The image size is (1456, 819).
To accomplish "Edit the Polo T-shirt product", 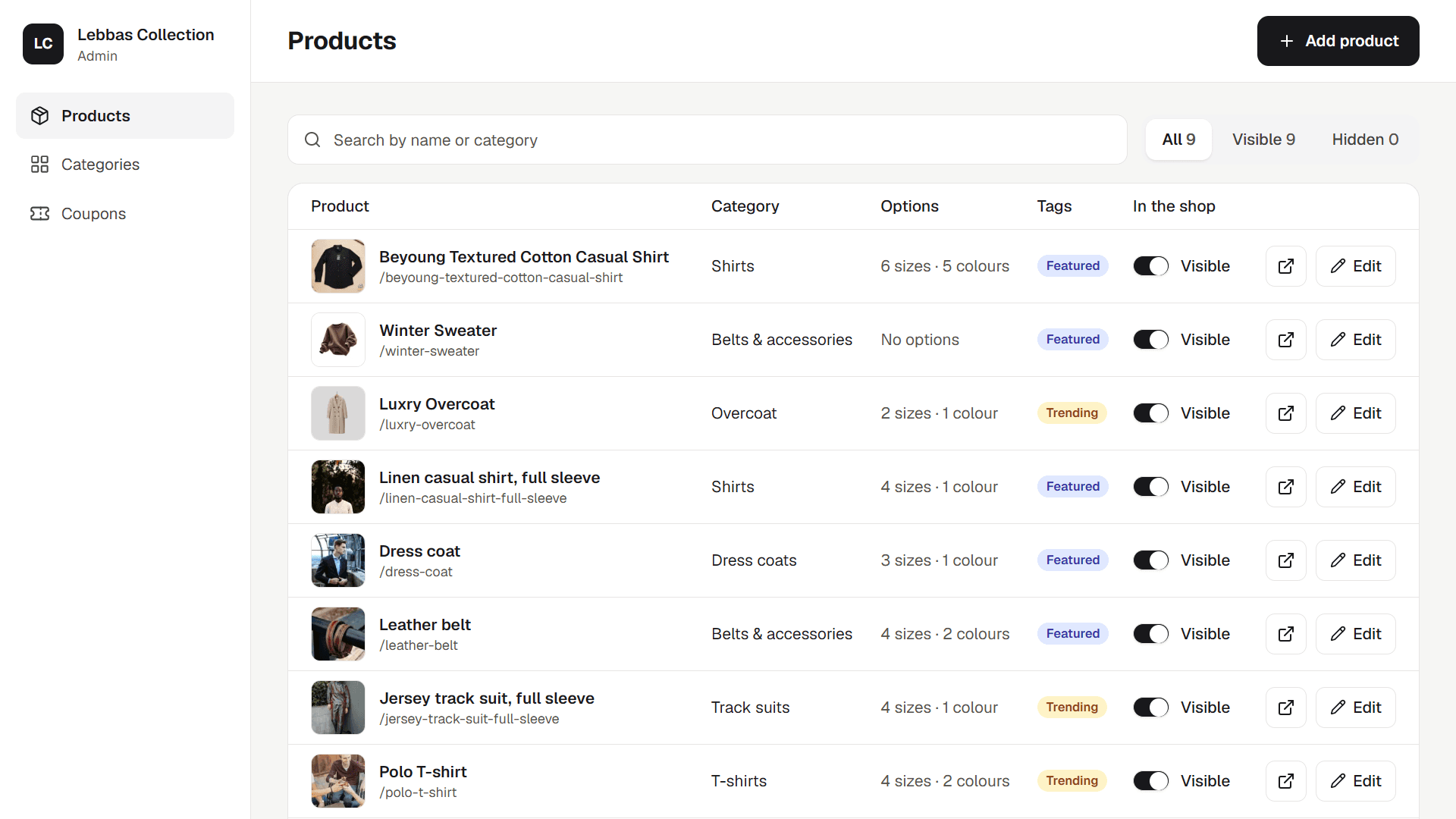I will click(1356, 781).
